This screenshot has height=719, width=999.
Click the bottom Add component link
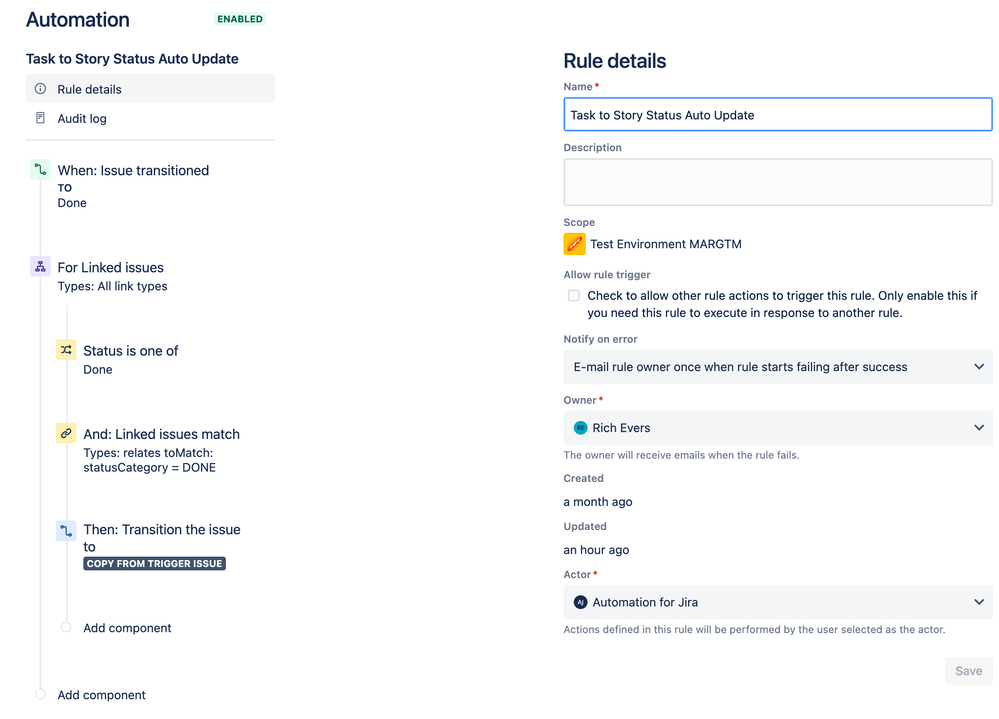tap(101, 695)
